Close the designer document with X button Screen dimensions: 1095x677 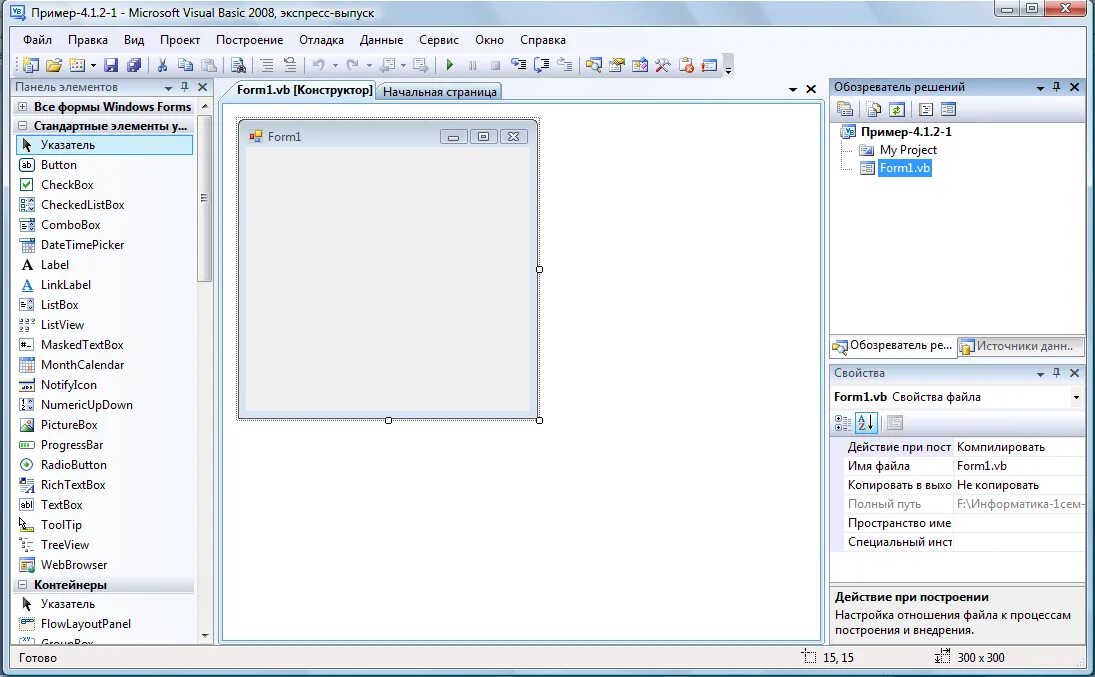coord(811,89)
